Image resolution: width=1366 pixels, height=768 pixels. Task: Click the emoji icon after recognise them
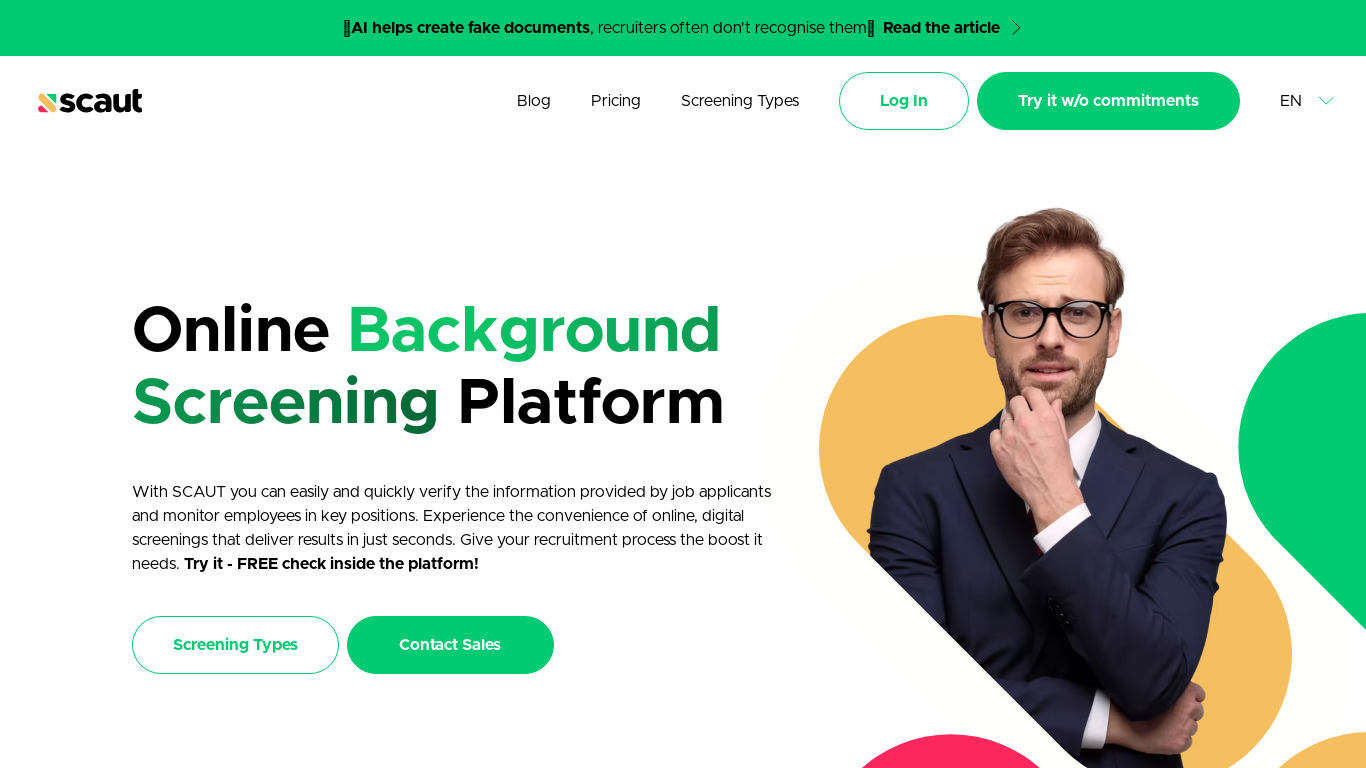click(x=871, y=28)
